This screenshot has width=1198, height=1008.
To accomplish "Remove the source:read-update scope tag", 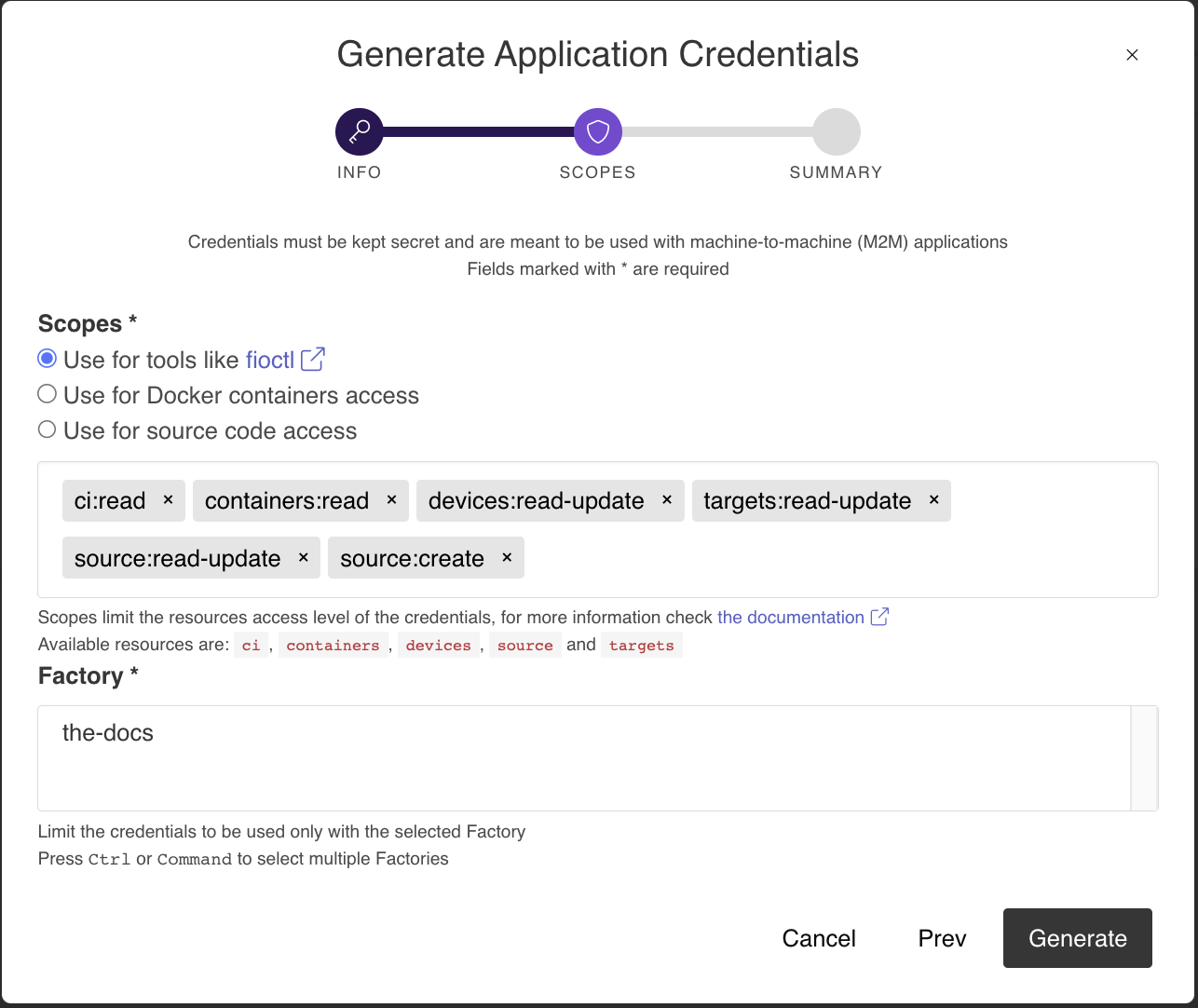I will click(304, 558).
